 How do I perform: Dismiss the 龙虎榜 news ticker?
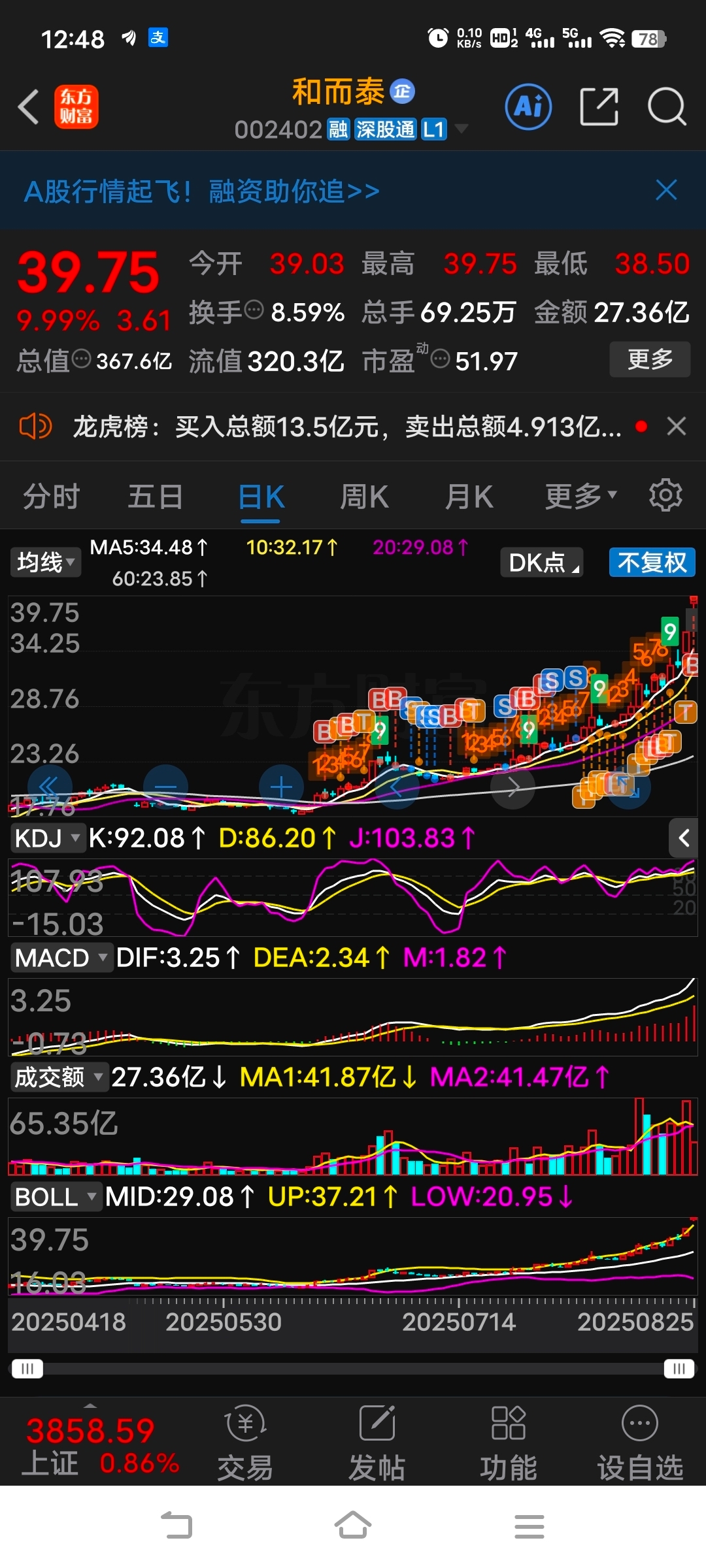tap(677, 426)
